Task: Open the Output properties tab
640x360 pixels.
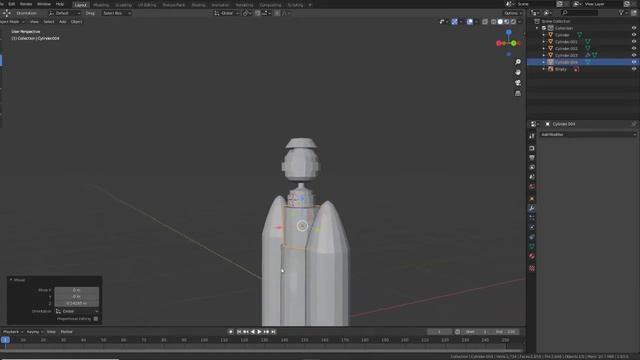Action: tap(531, 158)
